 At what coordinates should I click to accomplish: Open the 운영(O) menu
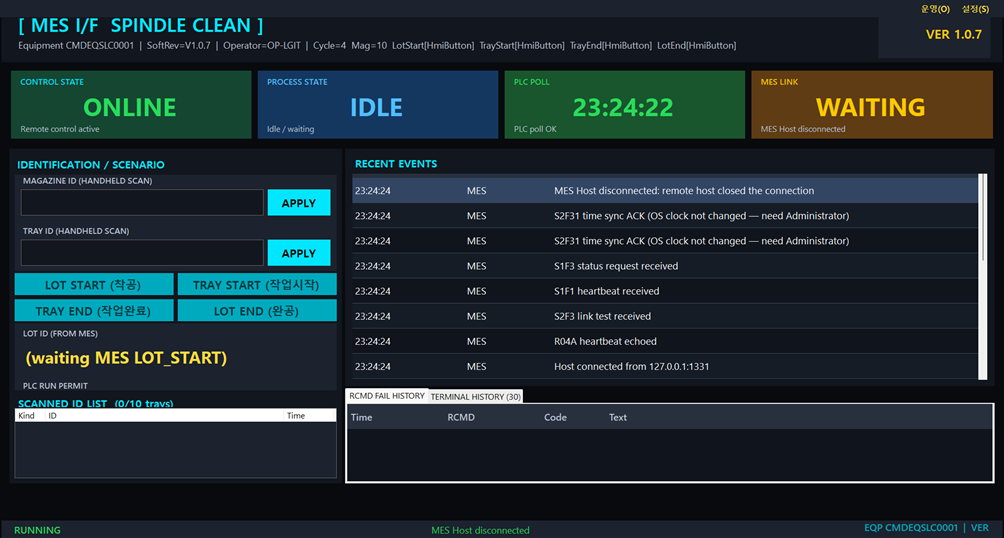pyautogui.click(x=935, y=9)
